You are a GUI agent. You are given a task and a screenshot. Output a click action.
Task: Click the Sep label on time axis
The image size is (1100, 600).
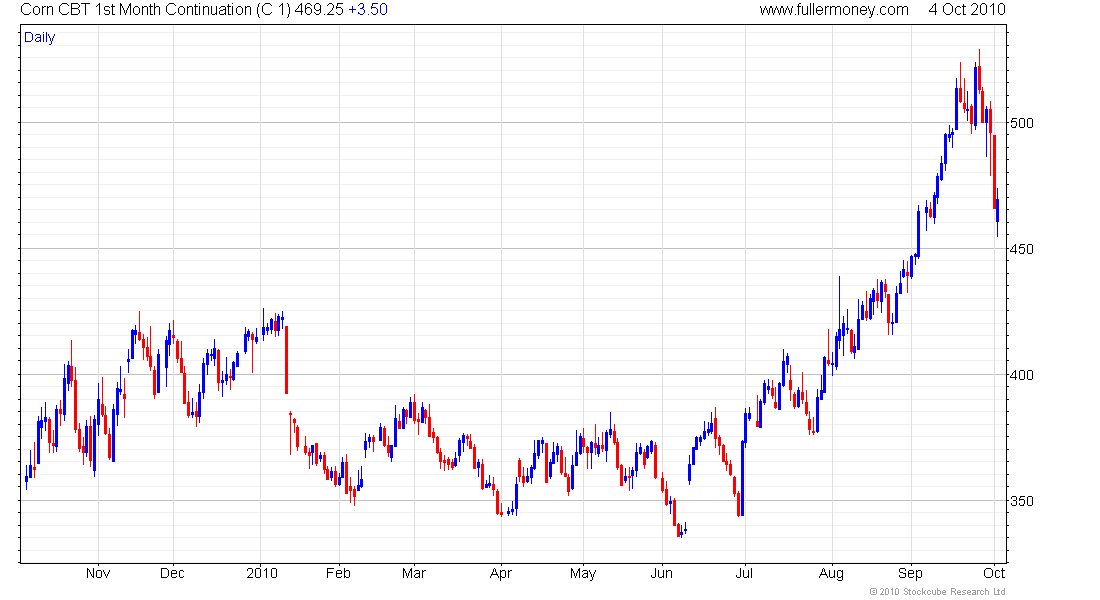[911, 573]
